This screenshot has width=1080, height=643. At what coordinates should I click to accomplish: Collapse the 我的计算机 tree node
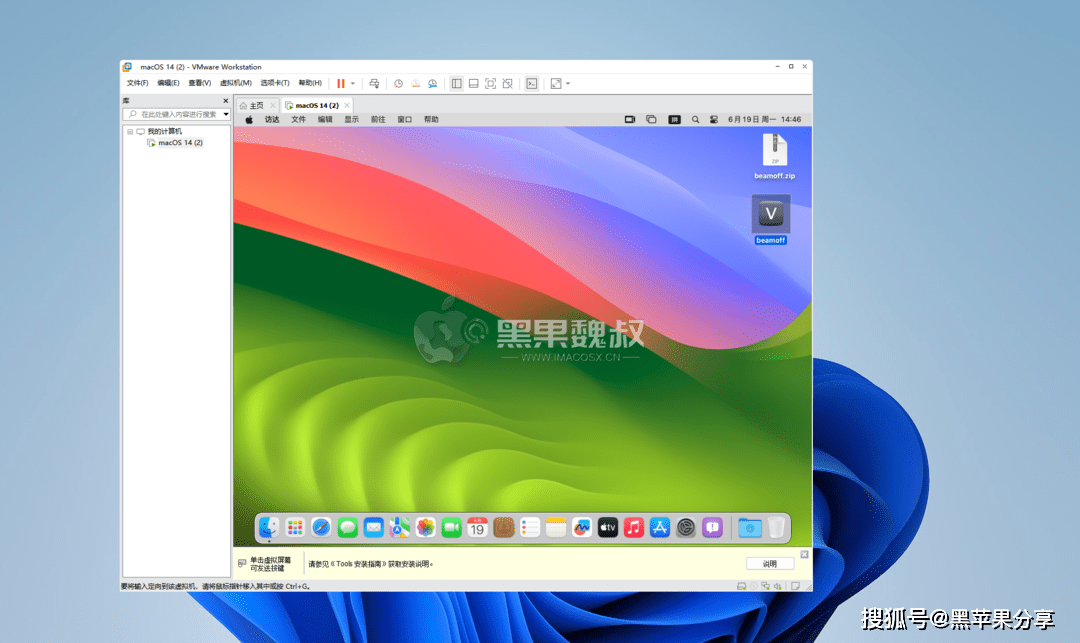pyautogui.click(x=129, y=131)
